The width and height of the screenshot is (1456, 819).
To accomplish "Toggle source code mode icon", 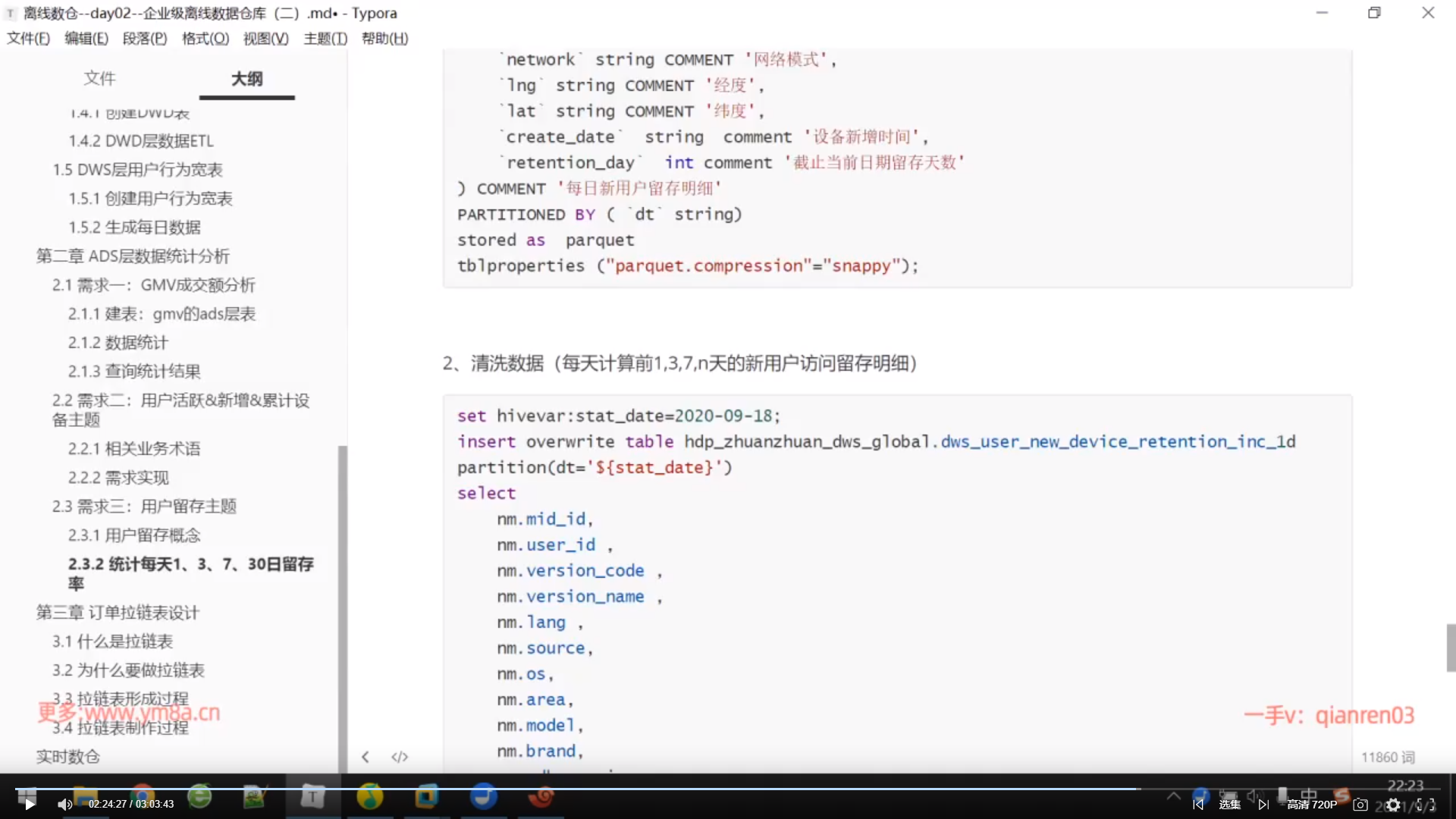I will point(400,757).
